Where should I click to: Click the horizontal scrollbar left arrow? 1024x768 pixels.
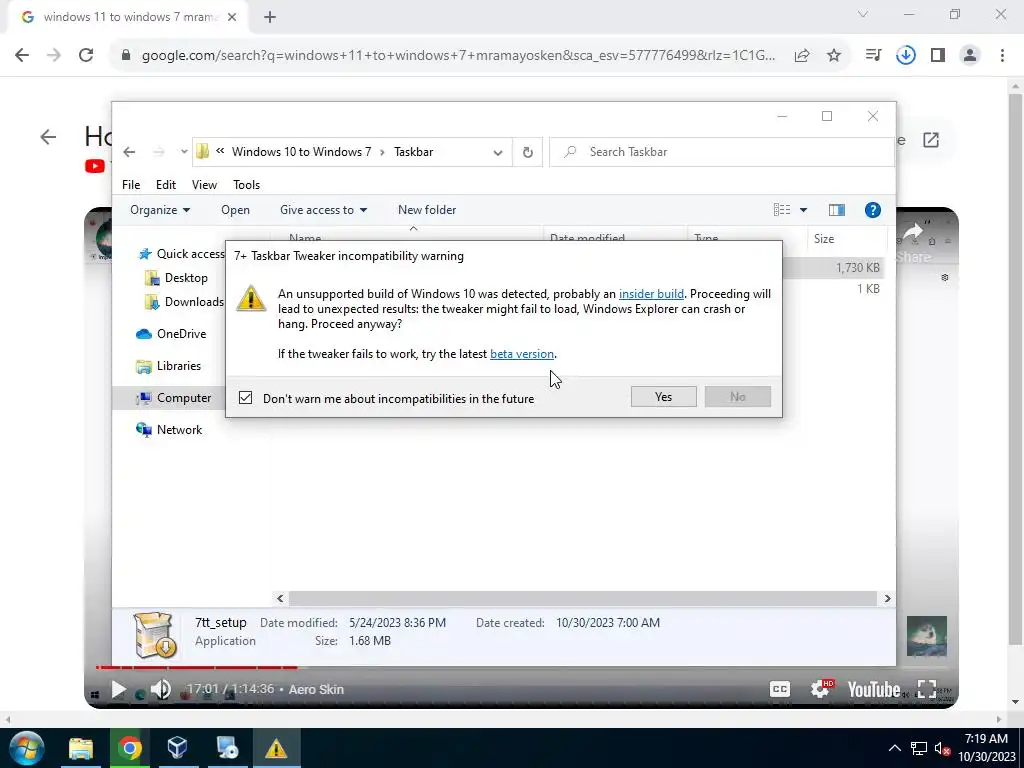(280, 598)
